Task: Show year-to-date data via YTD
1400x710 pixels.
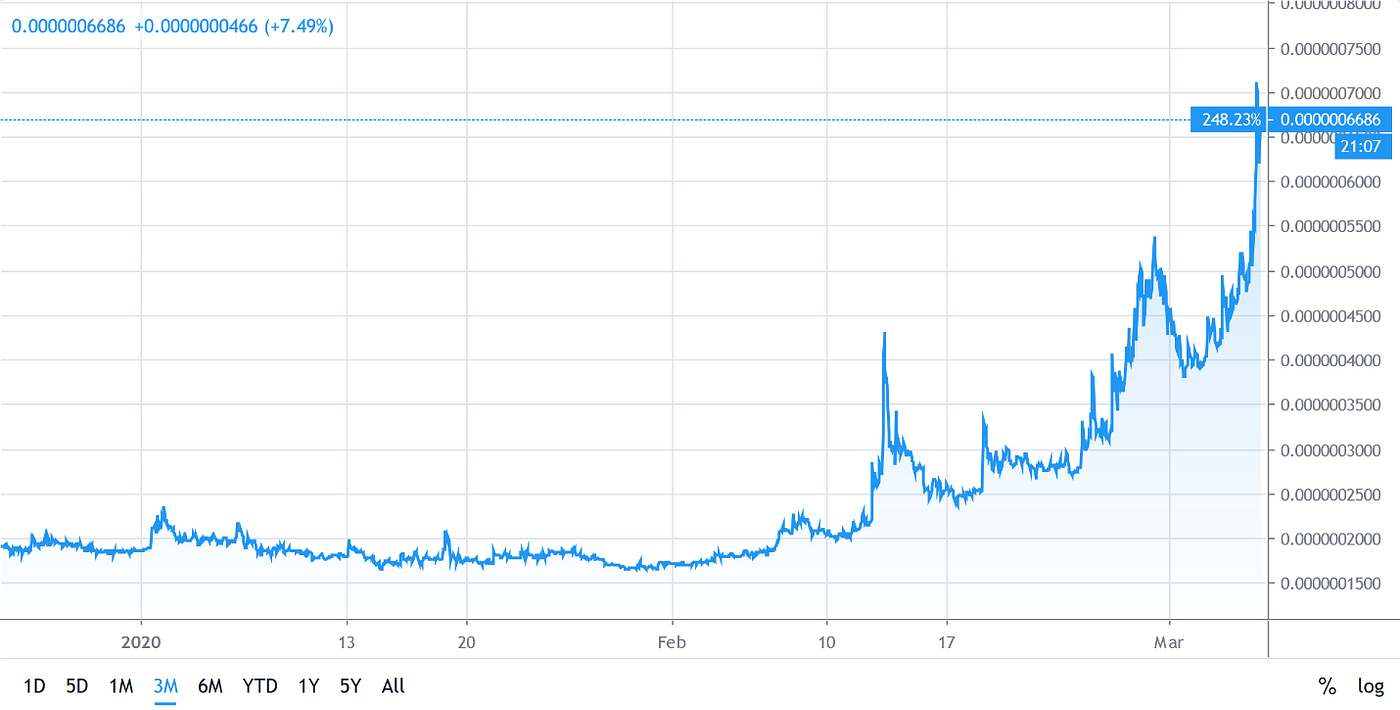Action: [259, 687]
